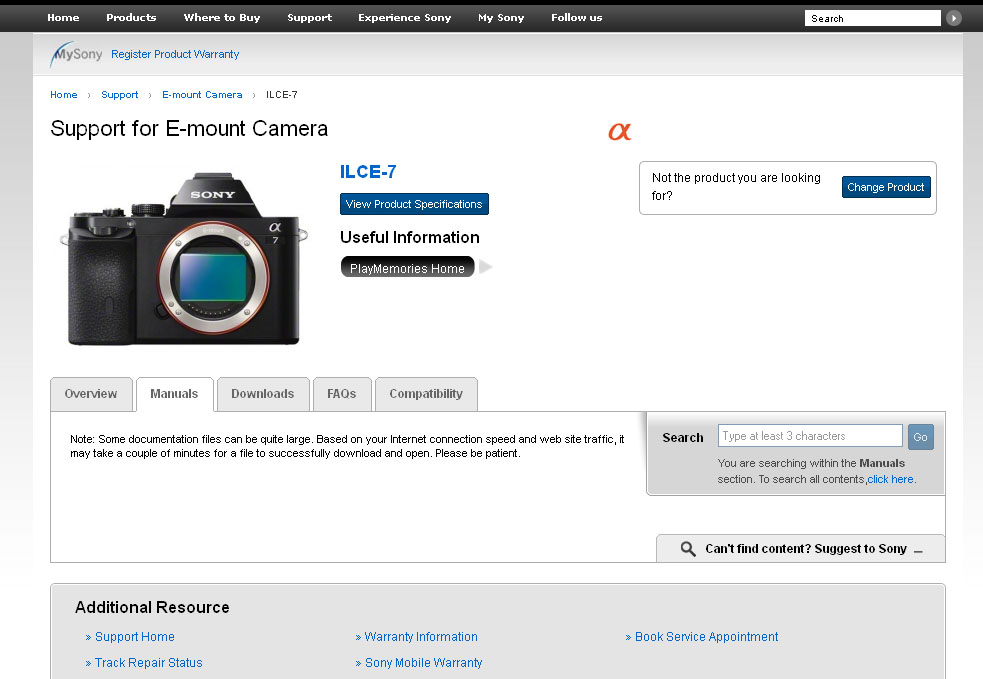Open the Compatibility tab
This screenshot has height=679, width=983.
point(426,394)
